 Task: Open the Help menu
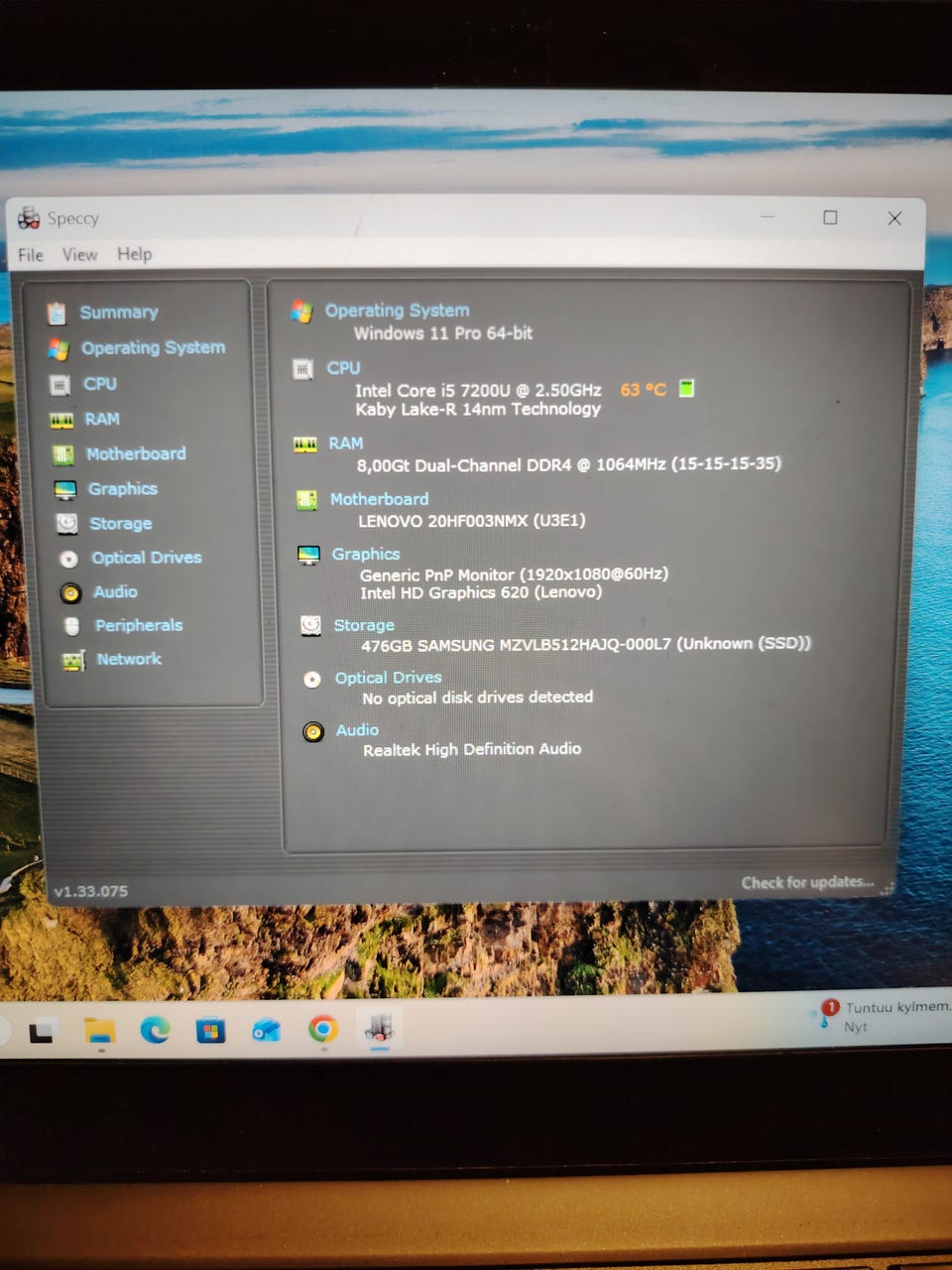tap(135, 254)
